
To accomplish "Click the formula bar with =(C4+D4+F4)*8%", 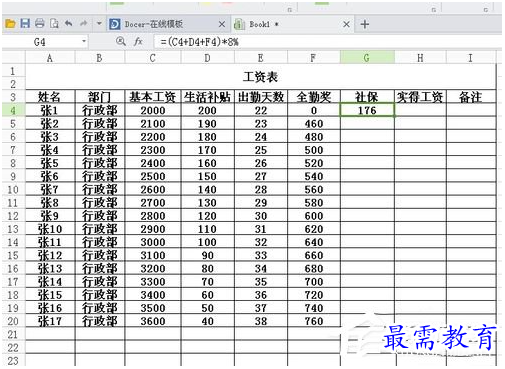I will click(x=327, y=42).
